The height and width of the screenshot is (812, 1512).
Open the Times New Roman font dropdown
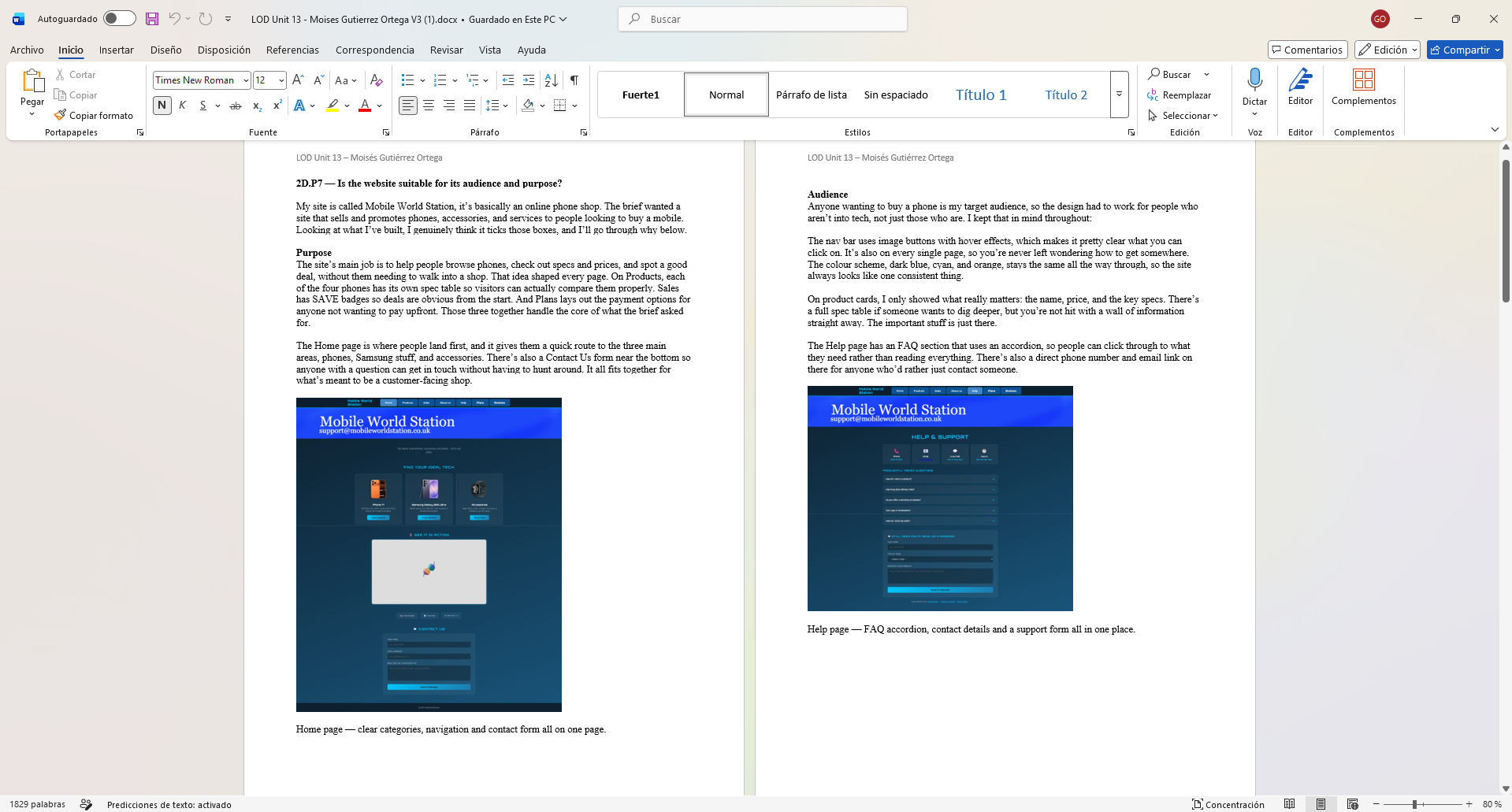pyautogui.click(x=246, y=80)
